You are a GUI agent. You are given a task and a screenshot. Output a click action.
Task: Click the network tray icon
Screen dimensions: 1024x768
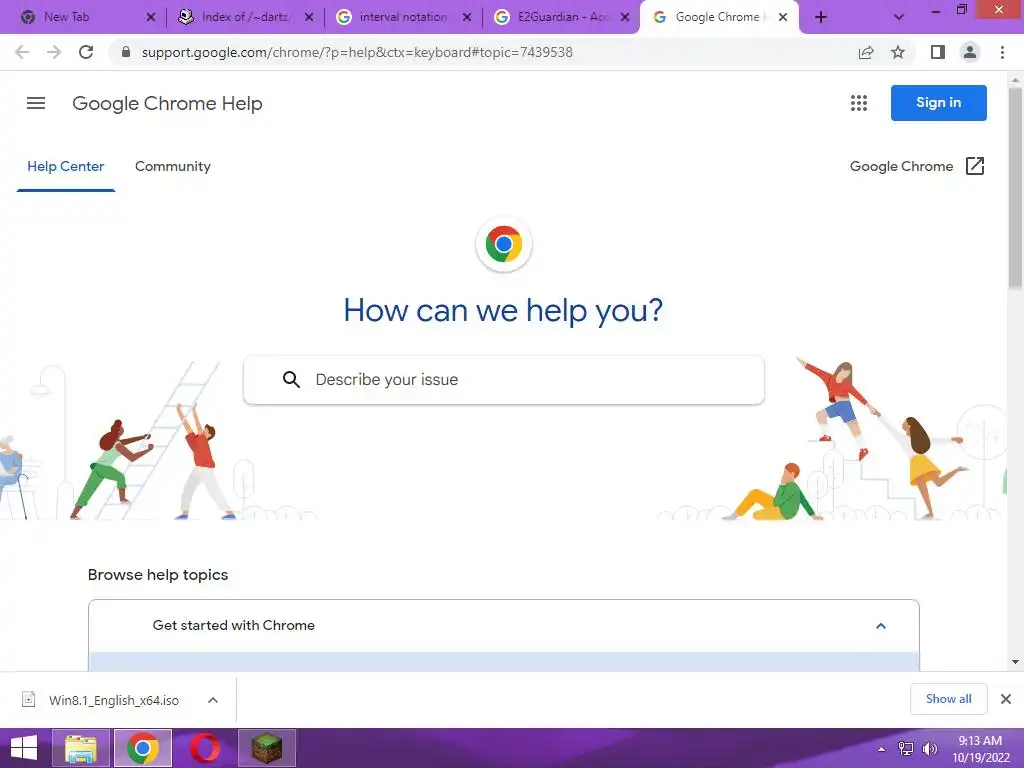[x=906, y=749]
